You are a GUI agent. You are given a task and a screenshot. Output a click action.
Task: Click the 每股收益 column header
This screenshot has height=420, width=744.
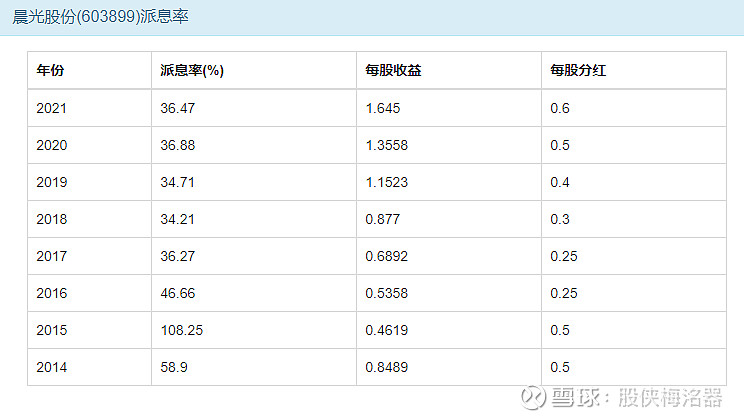pos(393,70)
